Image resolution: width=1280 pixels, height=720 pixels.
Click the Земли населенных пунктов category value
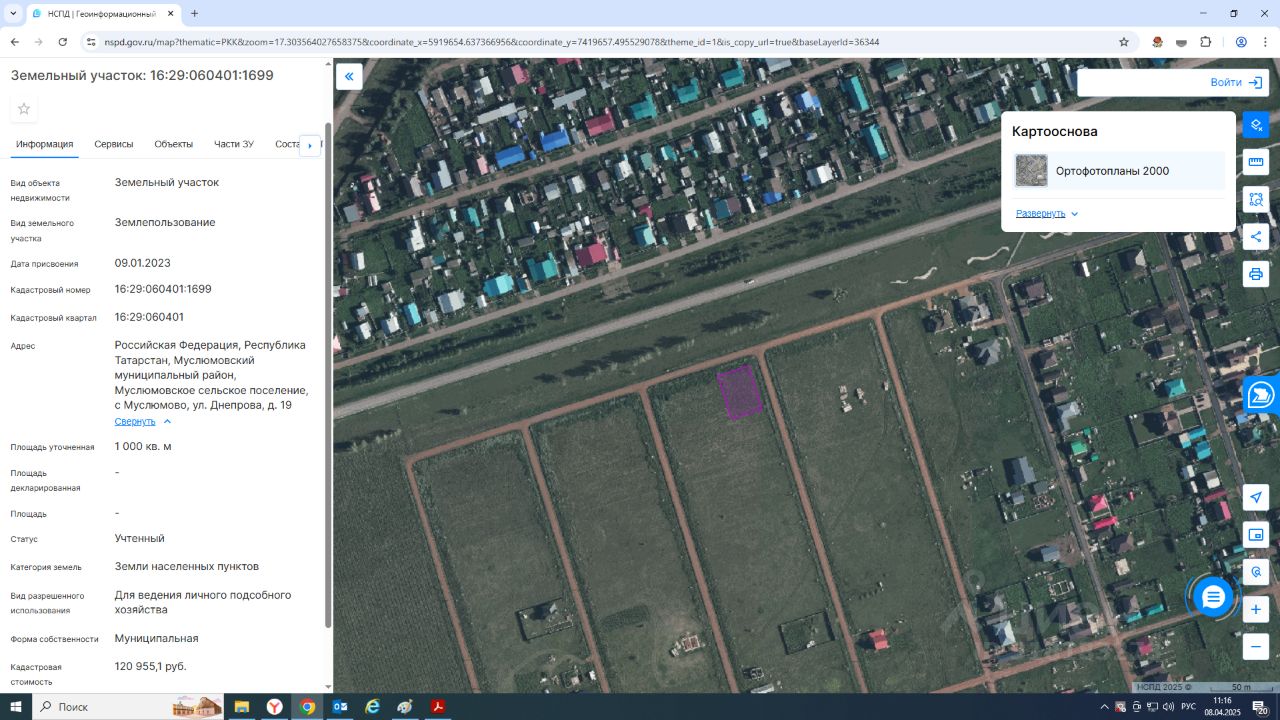tap(187, 566)
